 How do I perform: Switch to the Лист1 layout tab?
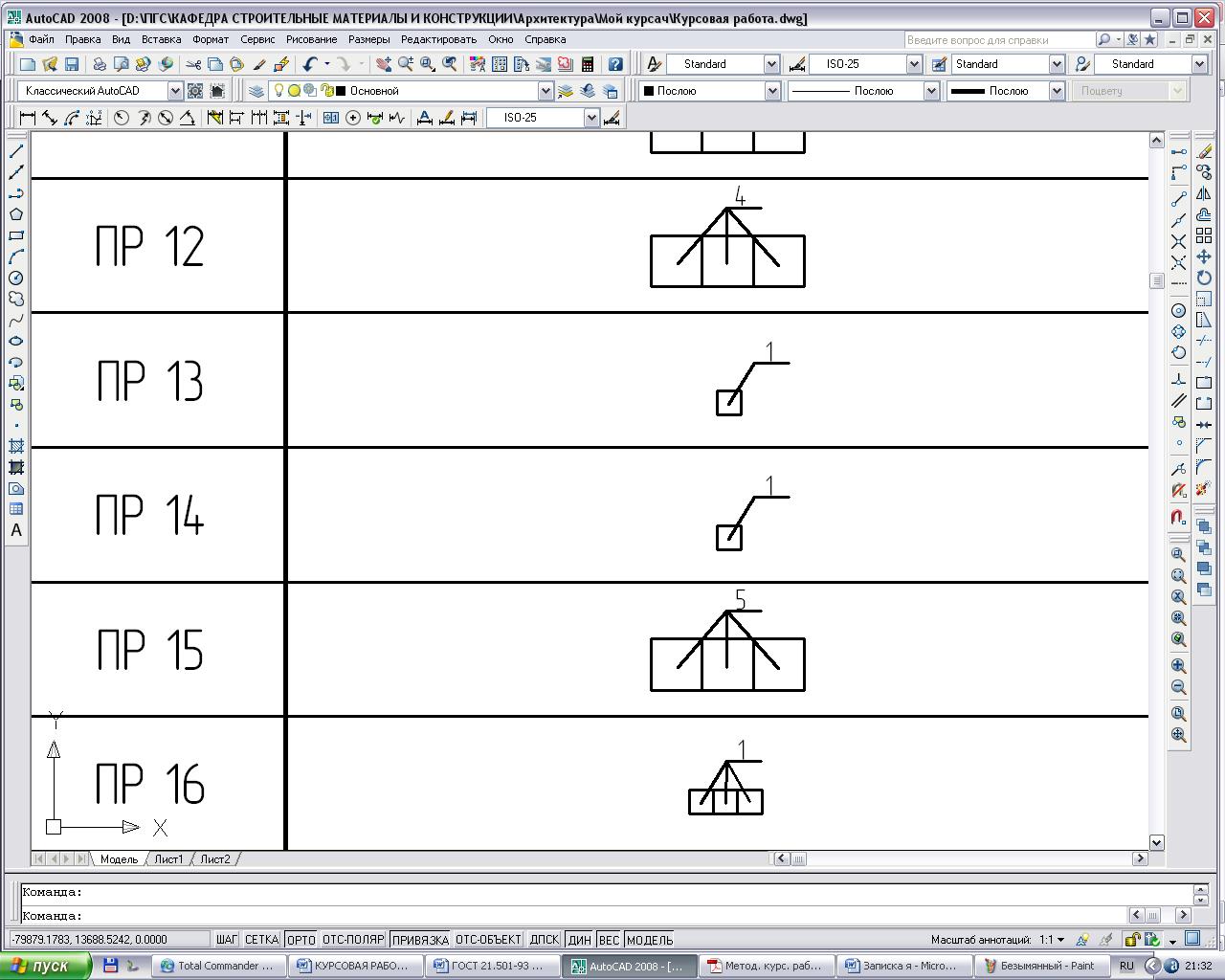(x=168, y=859)
